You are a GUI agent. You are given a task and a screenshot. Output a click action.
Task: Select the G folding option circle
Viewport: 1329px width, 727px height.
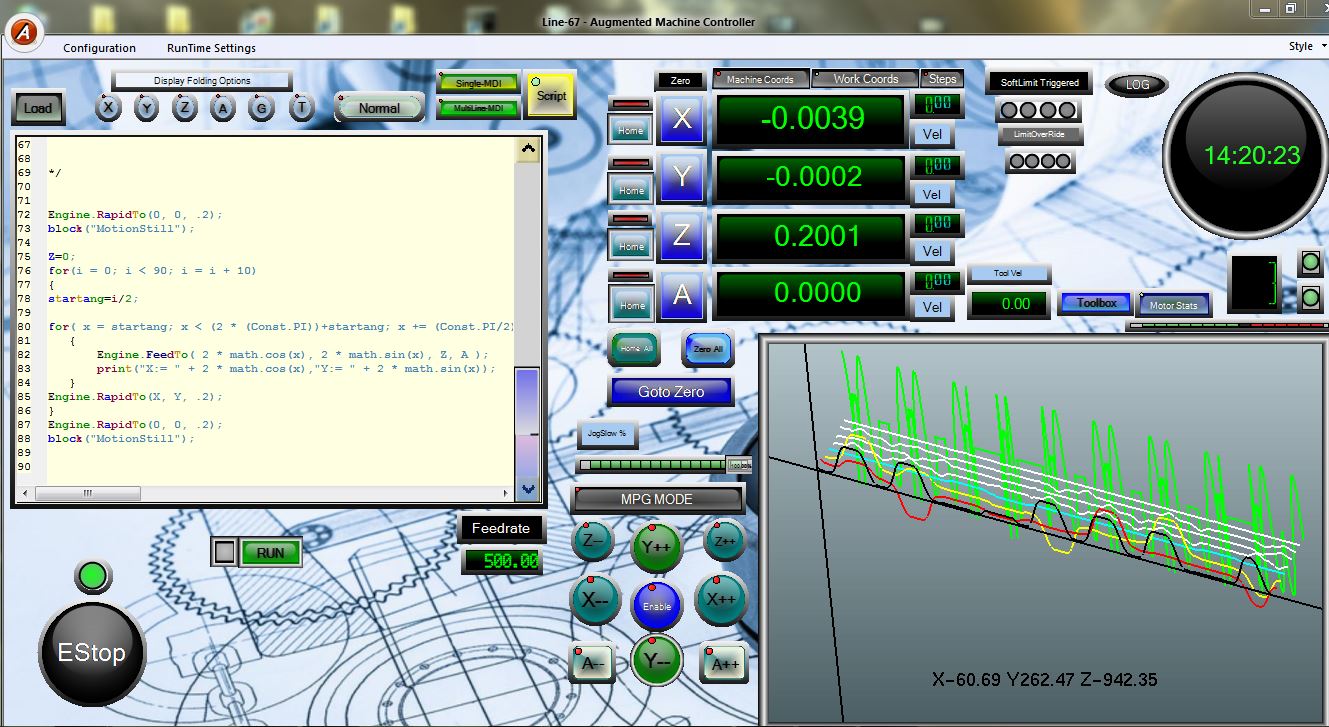coord(261,108)
